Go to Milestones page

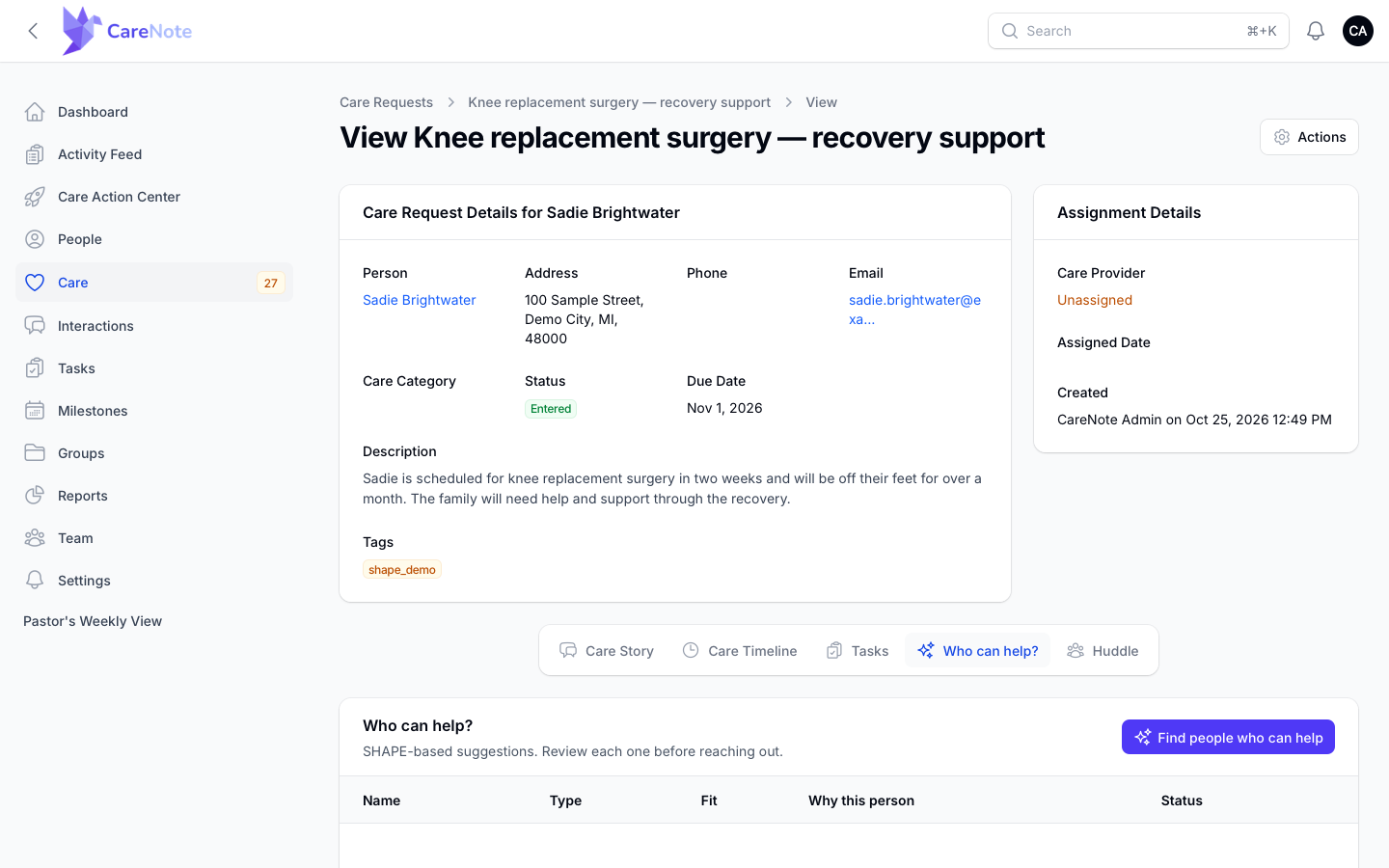154,411
